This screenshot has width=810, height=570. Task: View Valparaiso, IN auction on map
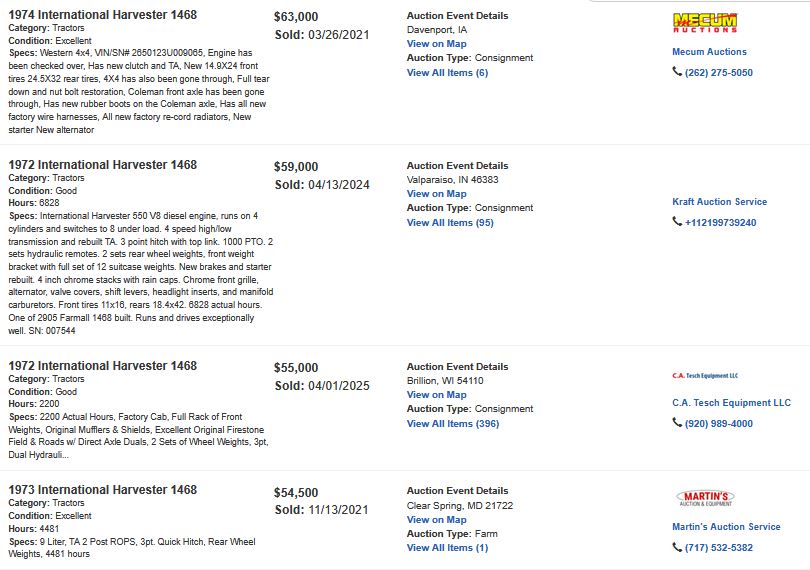[437, 194]
